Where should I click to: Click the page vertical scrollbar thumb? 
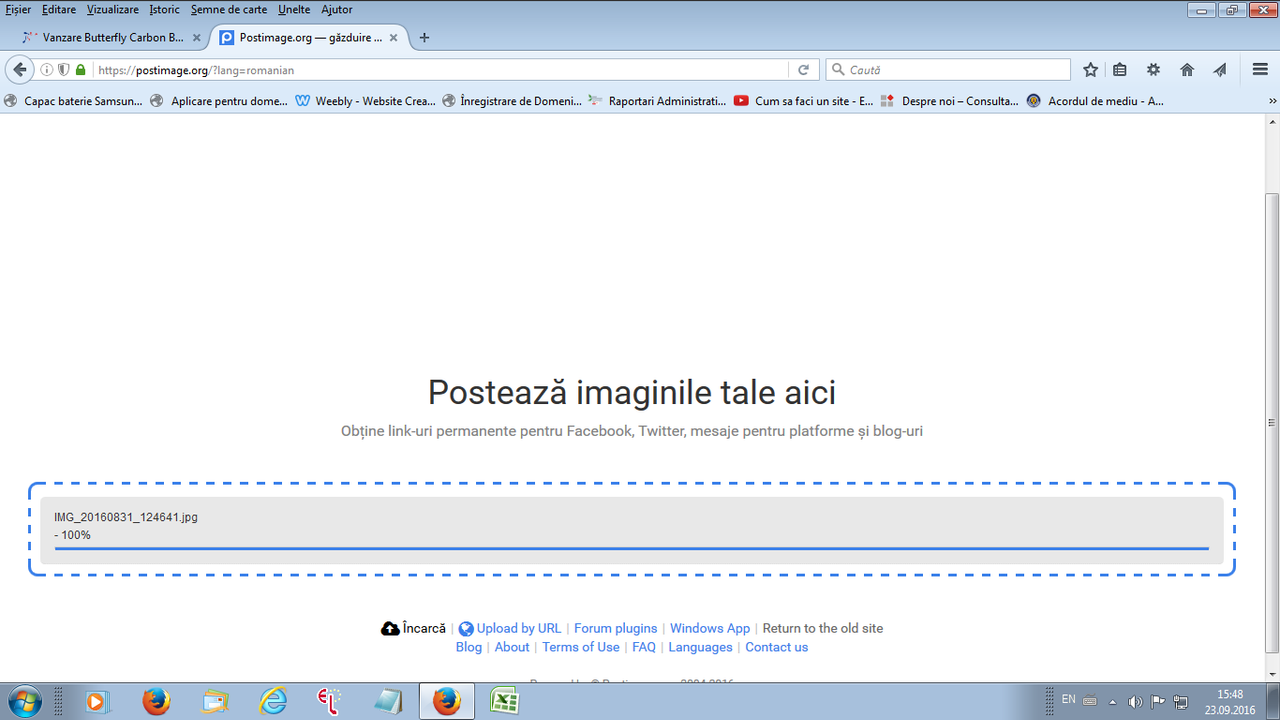pyautogui.click(x=1272, y=422)
